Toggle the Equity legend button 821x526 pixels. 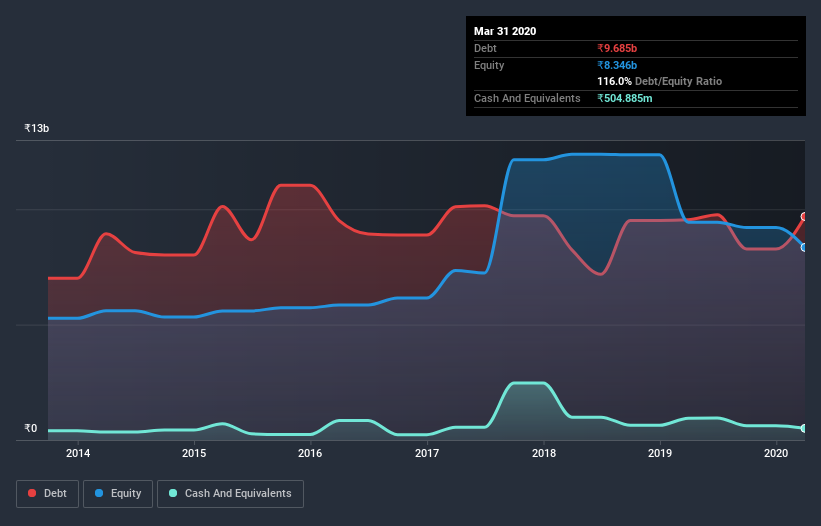(x=118, y=494)
